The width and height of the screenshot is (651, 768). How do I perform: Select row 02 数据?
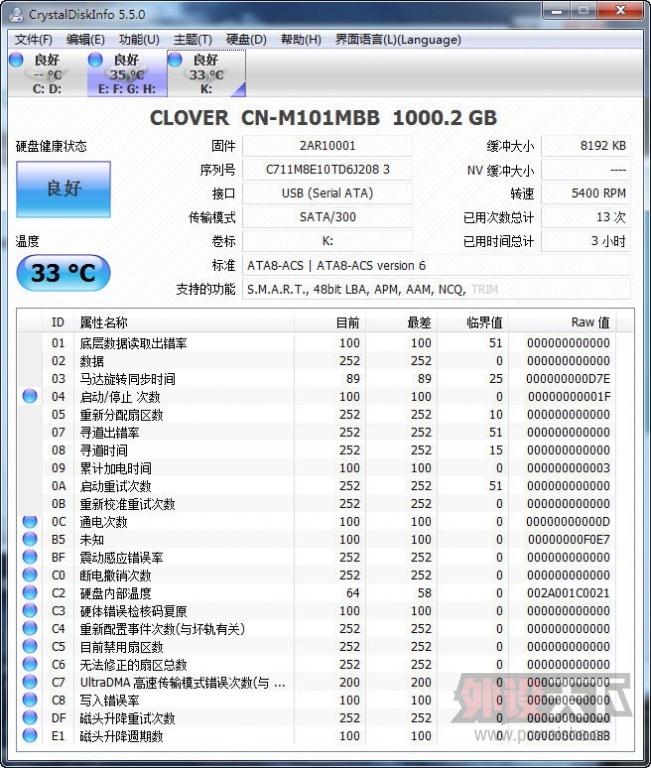pyautogui.click(x=317, y=361)
